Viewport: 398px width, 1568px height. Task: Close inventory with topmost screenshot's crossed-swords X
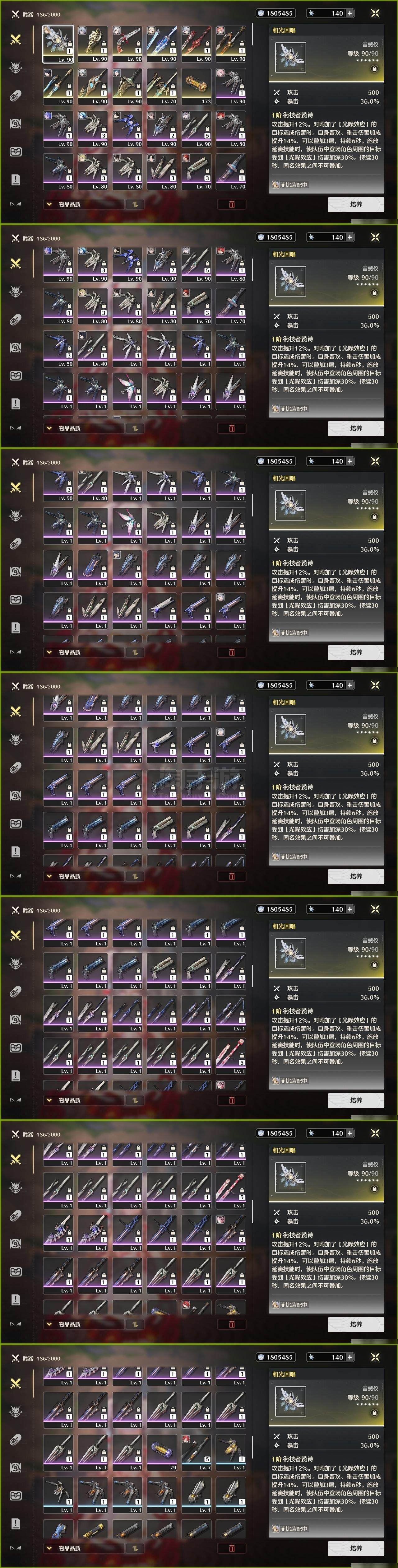click(x=376, y=13)
